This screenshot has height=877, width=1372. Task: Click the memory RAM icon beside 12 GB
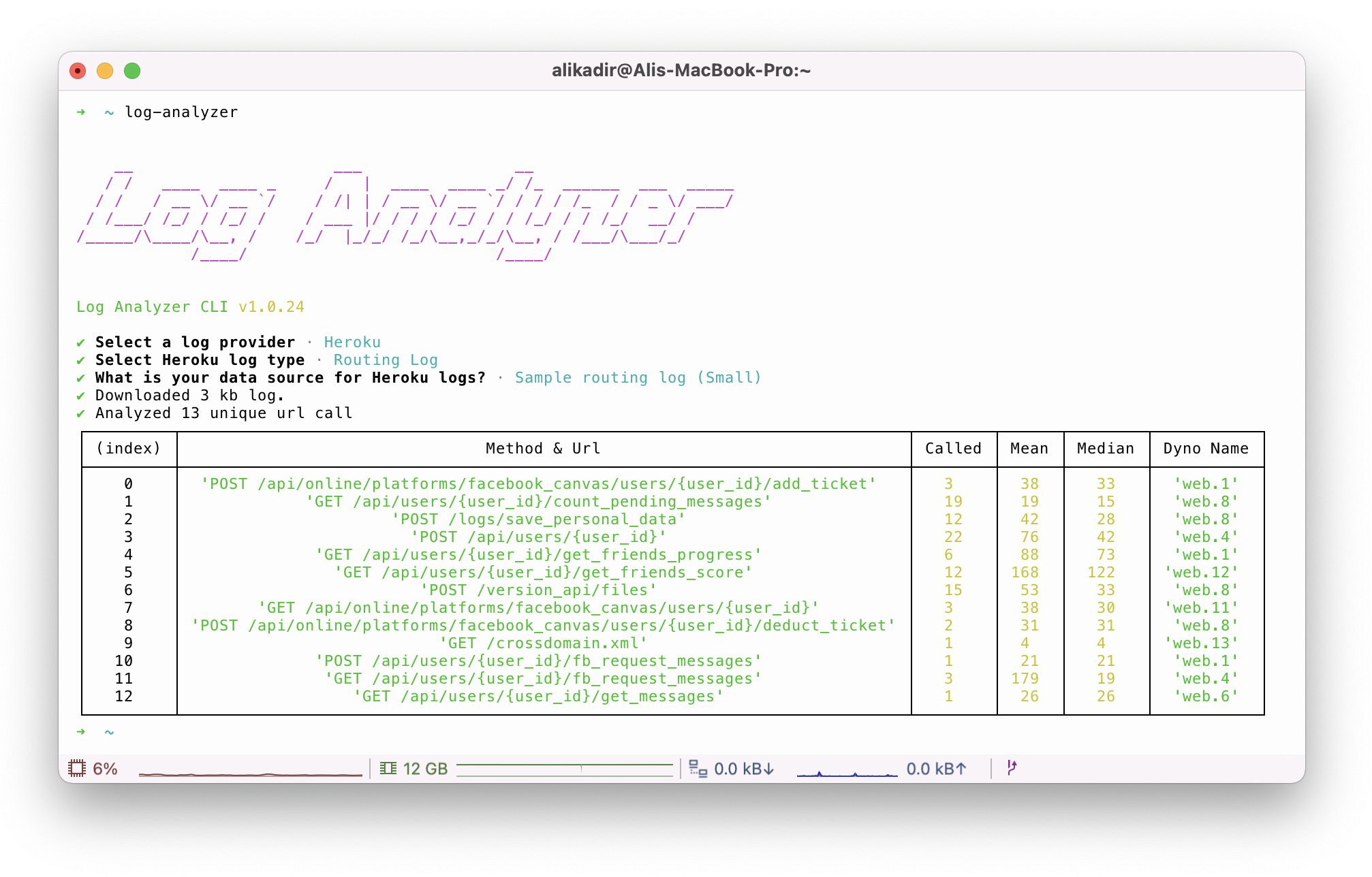click(388, 769)
